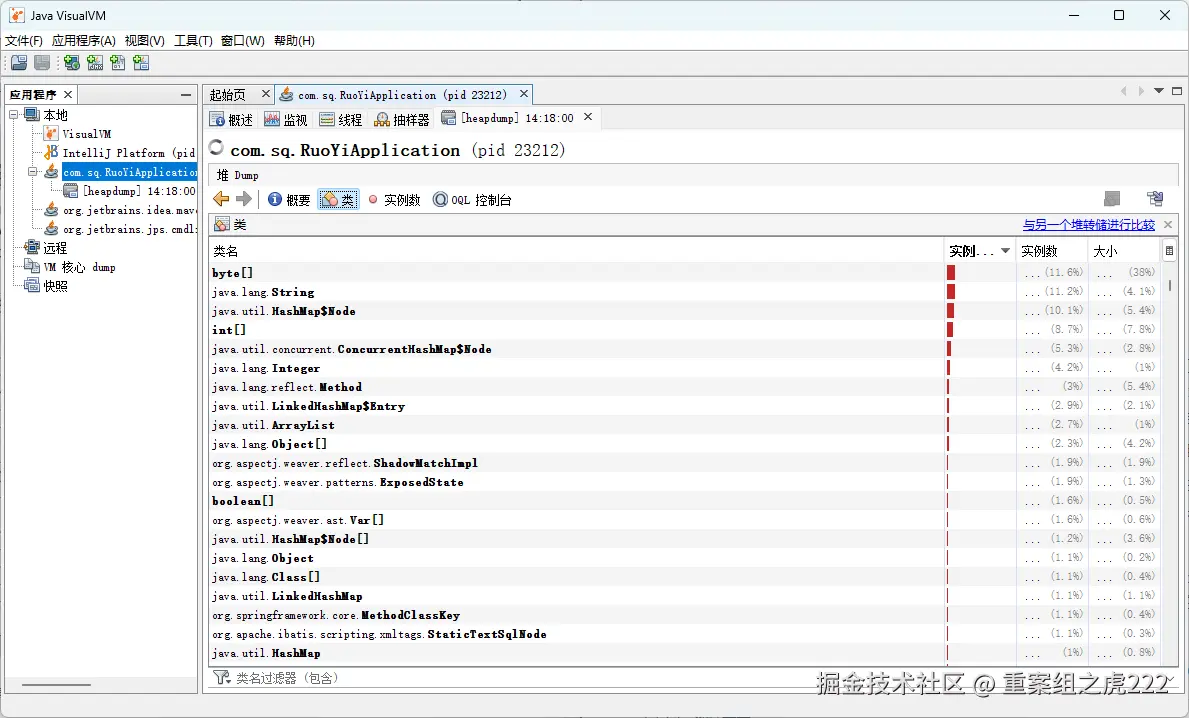This screenshot has width=1189, height=718.
Task: Switch to the 监视 subtab
Action: (286, 119)
